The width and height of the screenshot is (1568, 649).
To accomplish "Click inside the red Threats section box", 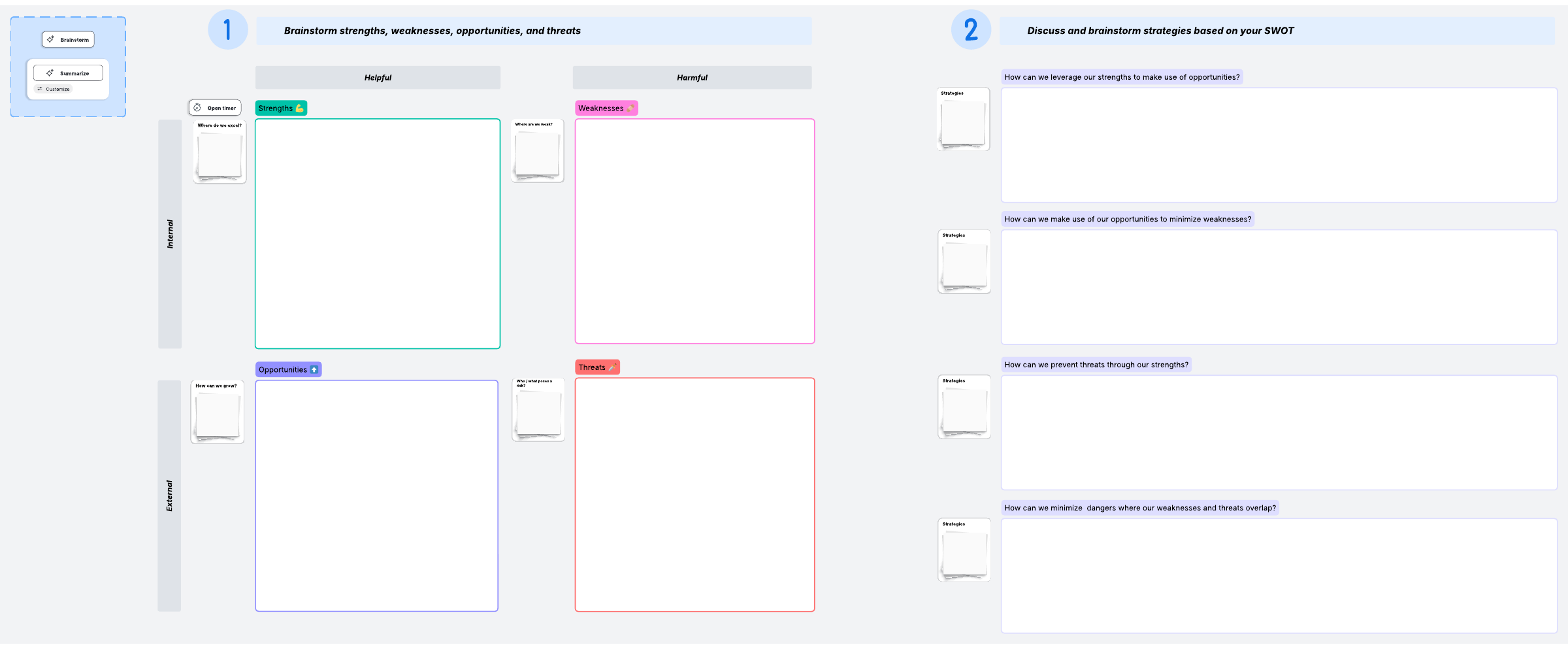I will point(694,495).
